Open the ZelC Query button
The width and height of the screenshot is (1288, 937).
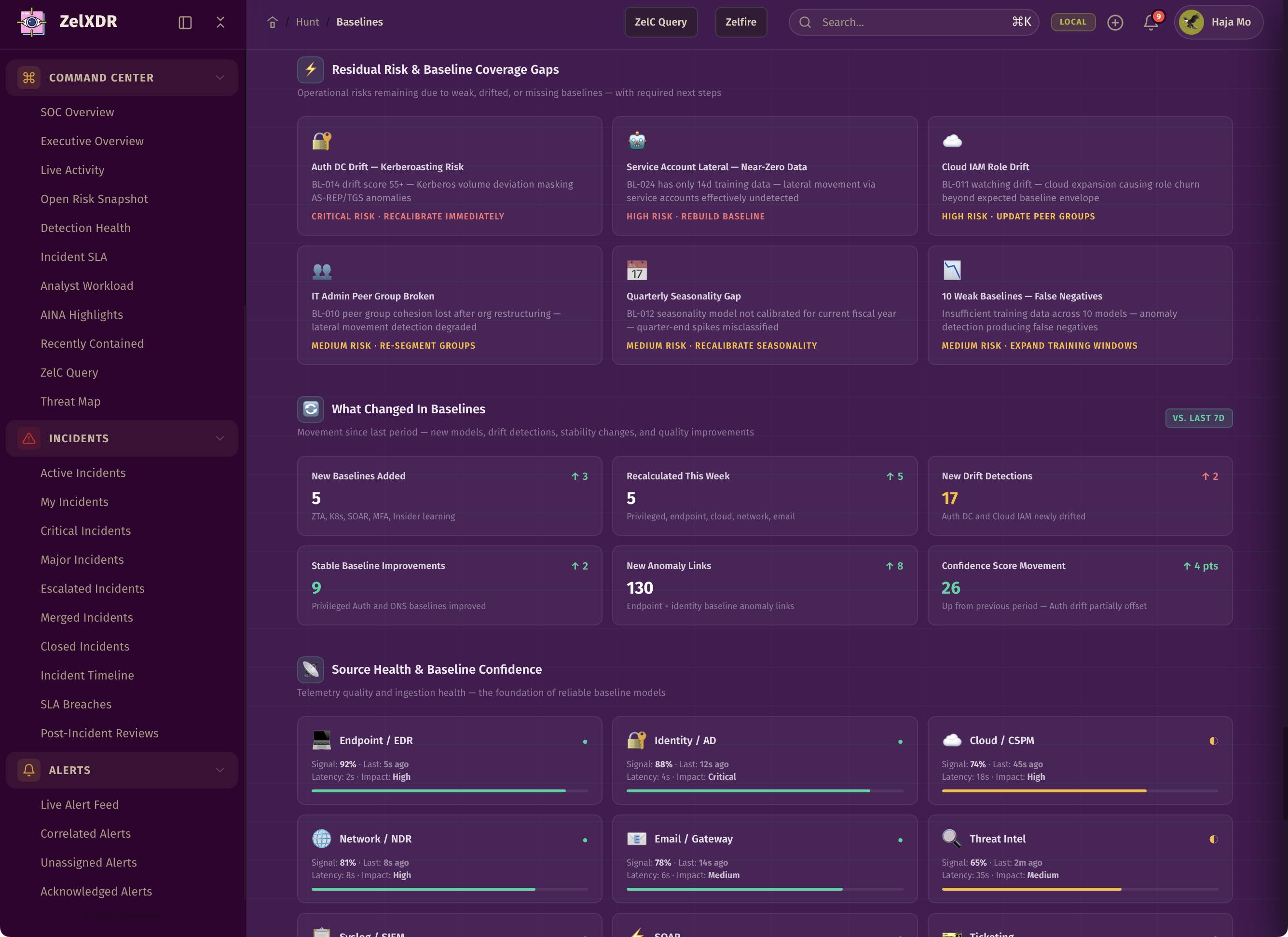point(660,22)
